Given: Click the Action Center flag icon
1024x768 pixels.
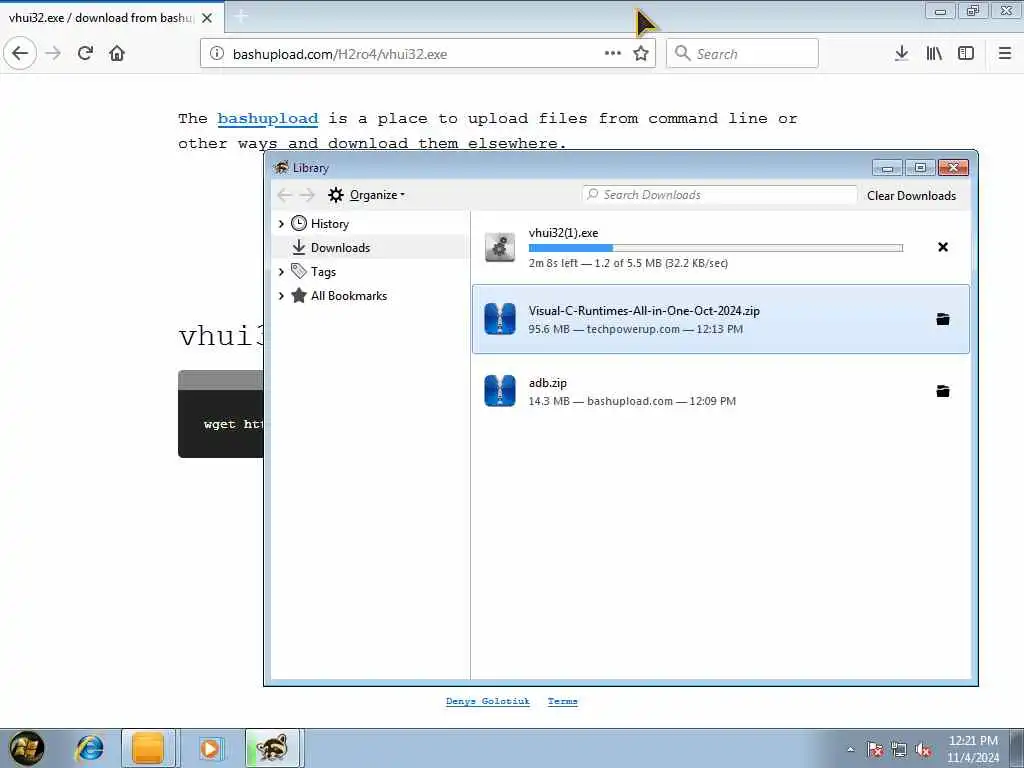Looking at the screenshot, I should [875, 749].
